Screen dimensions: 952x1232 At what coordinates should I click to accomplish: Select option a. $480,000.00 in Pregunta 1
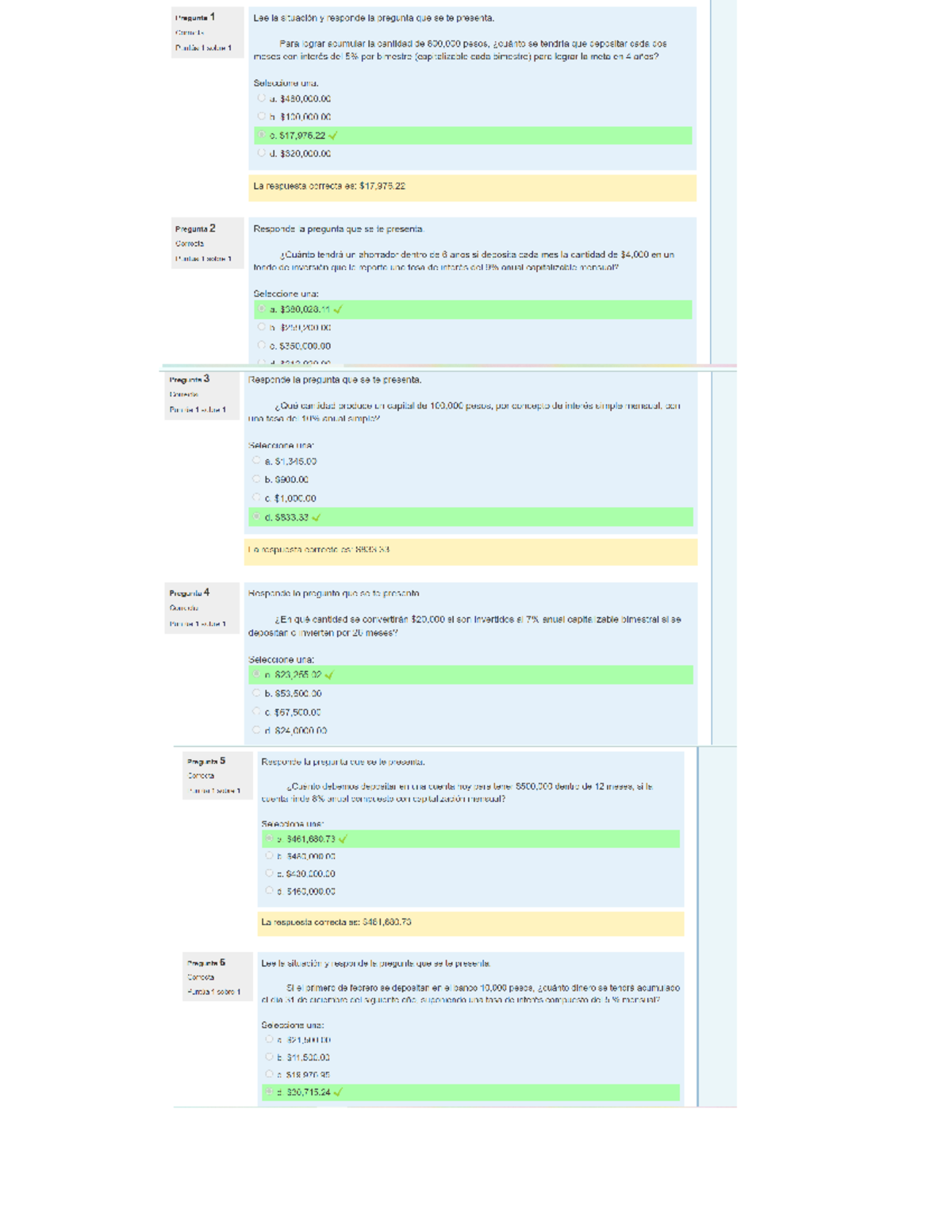262,98
